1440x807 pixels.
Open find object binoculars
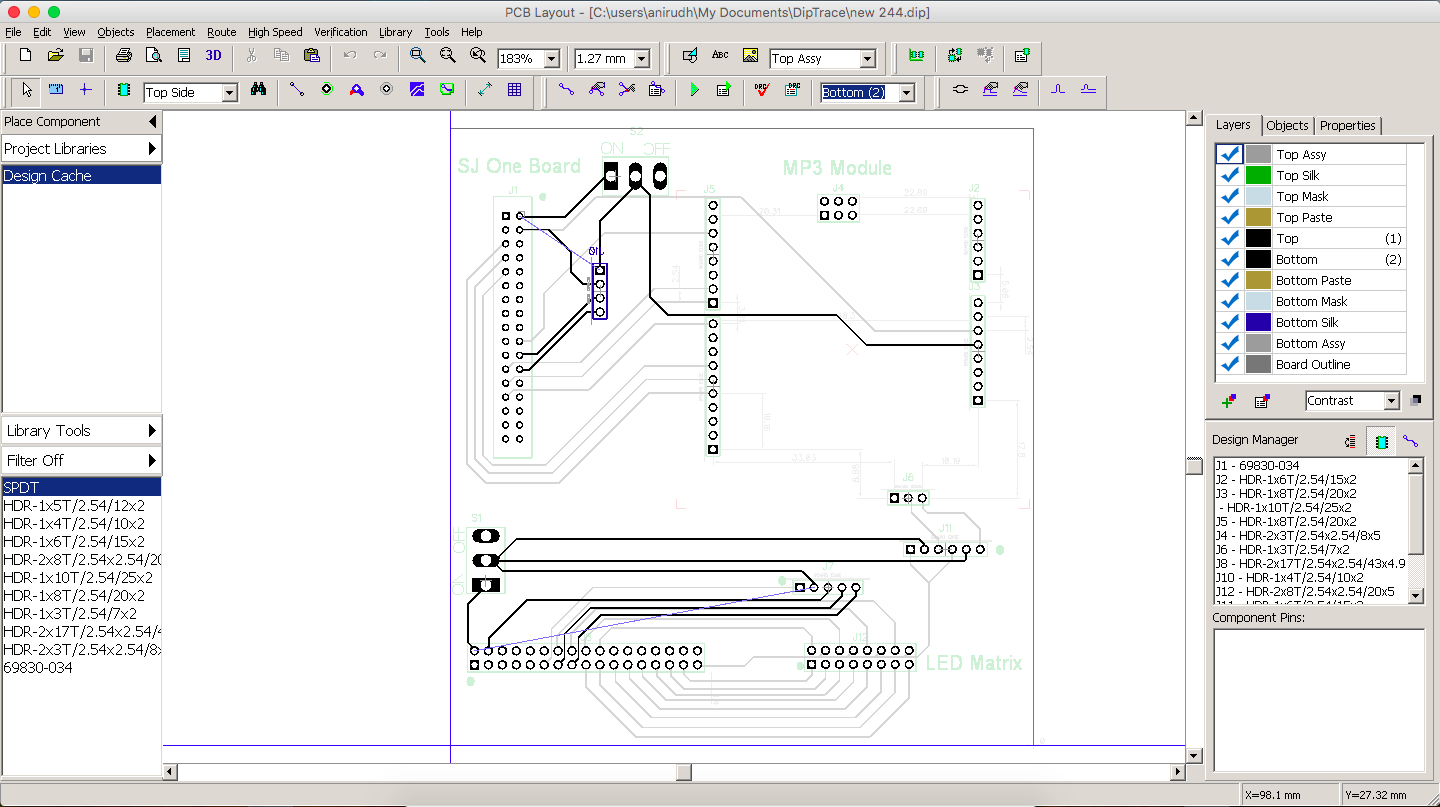pos(259,90)
